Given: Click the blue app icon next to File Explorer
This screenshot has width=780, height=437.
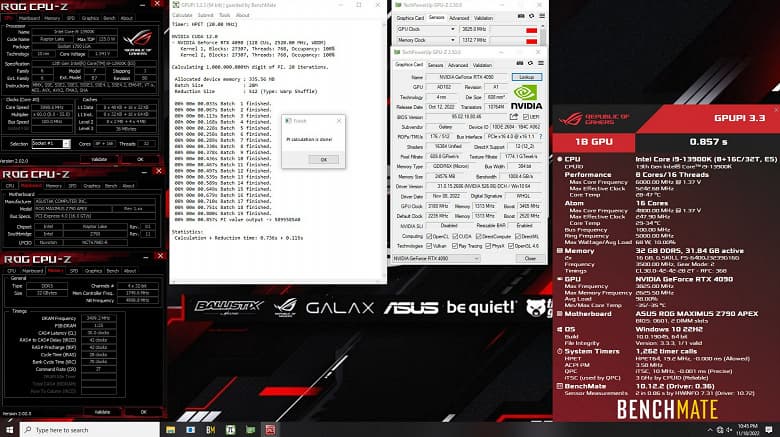Looking at the screenshot, I should pos(191,430).
